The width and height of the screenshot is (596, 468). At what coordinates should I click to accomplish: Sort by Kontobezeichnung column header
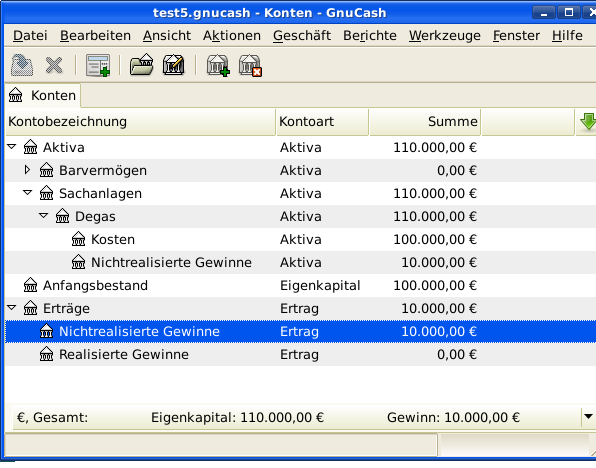click(x=141, y=122)
